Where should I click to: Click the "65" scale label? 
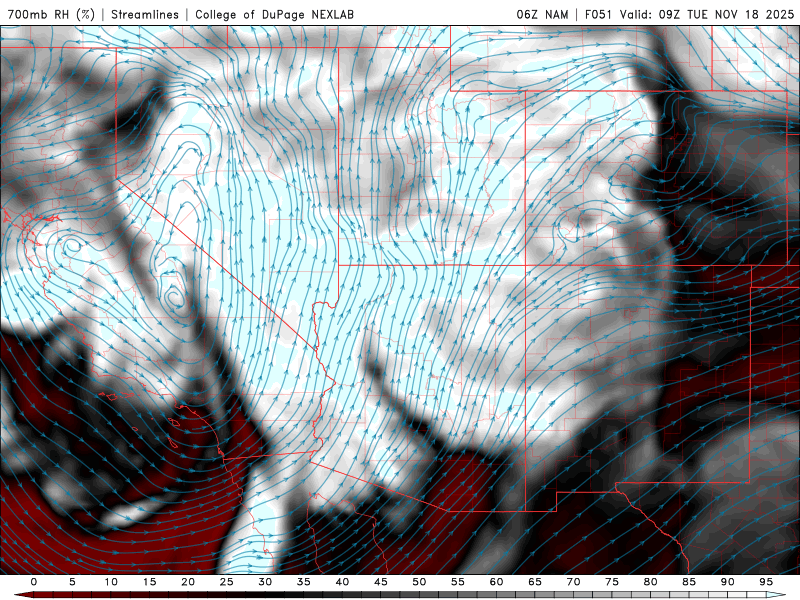tap(535, 582)
